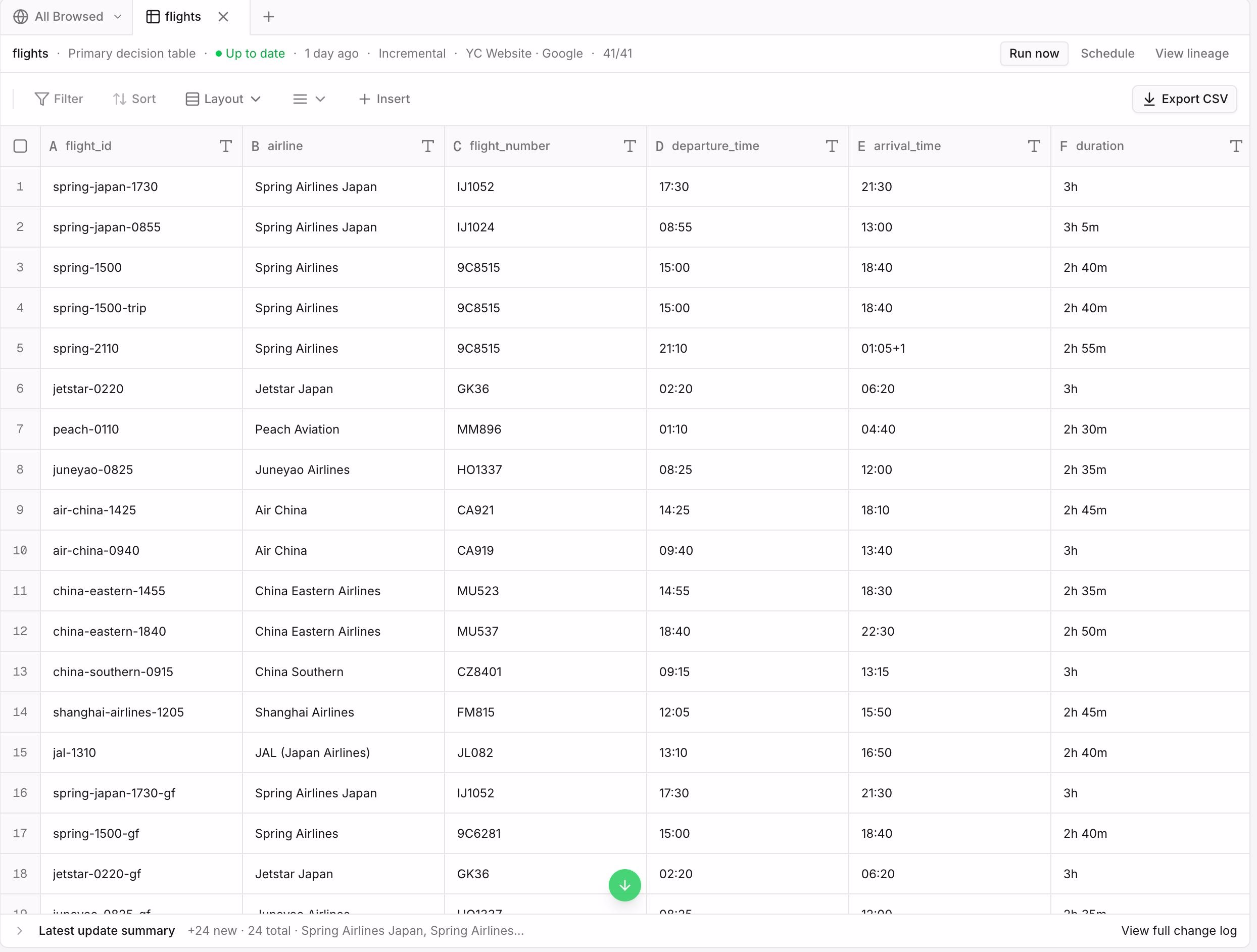Jump to bottom with green down-arrow button
The height and width of the screenshot is (952, 1257).
[x=624, y=885]
